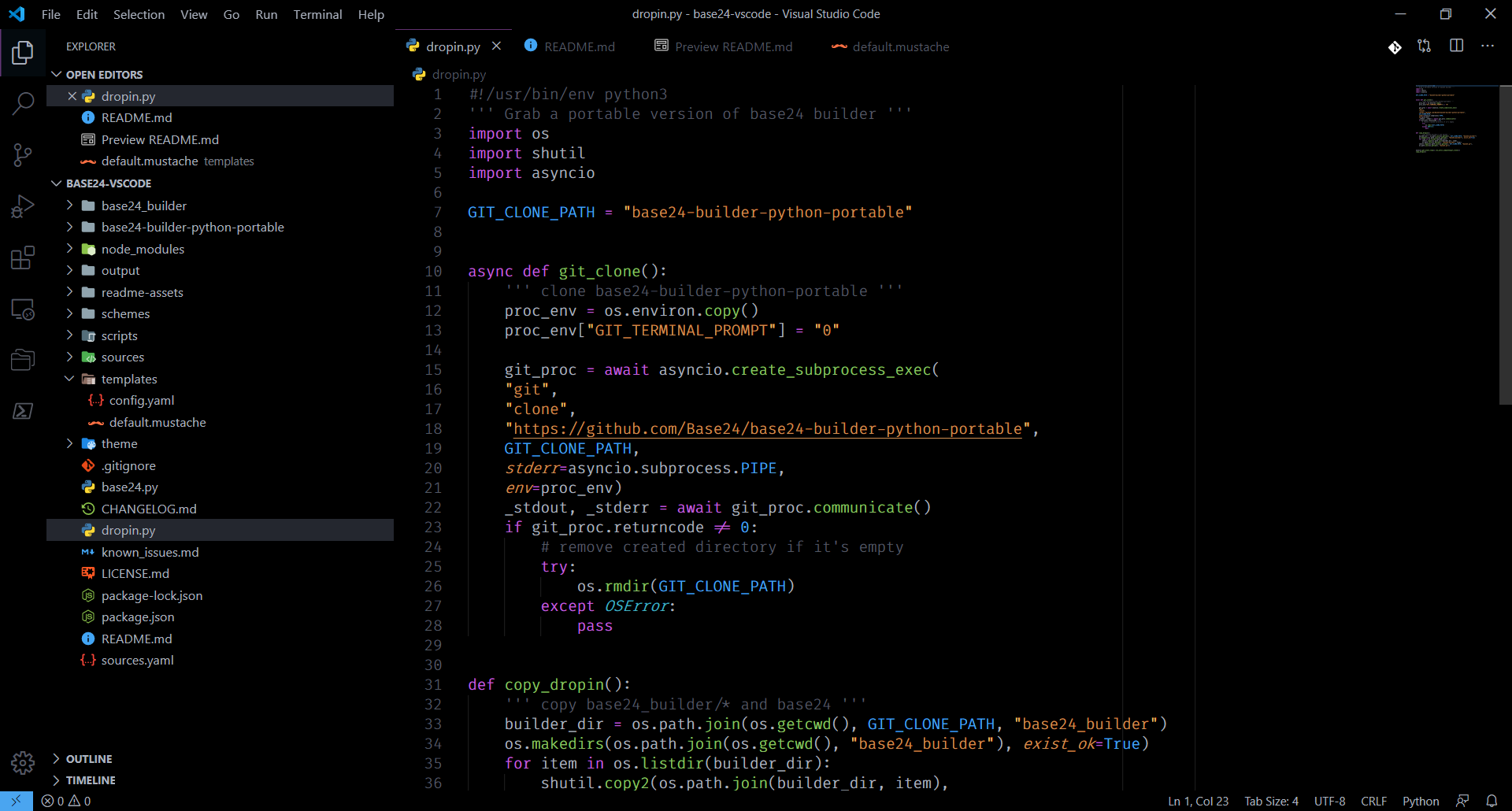Click Ln 1, Col 23 cursor position indicator
Viewport: 1512px width, 811px height.
[x=1198, y=801]
